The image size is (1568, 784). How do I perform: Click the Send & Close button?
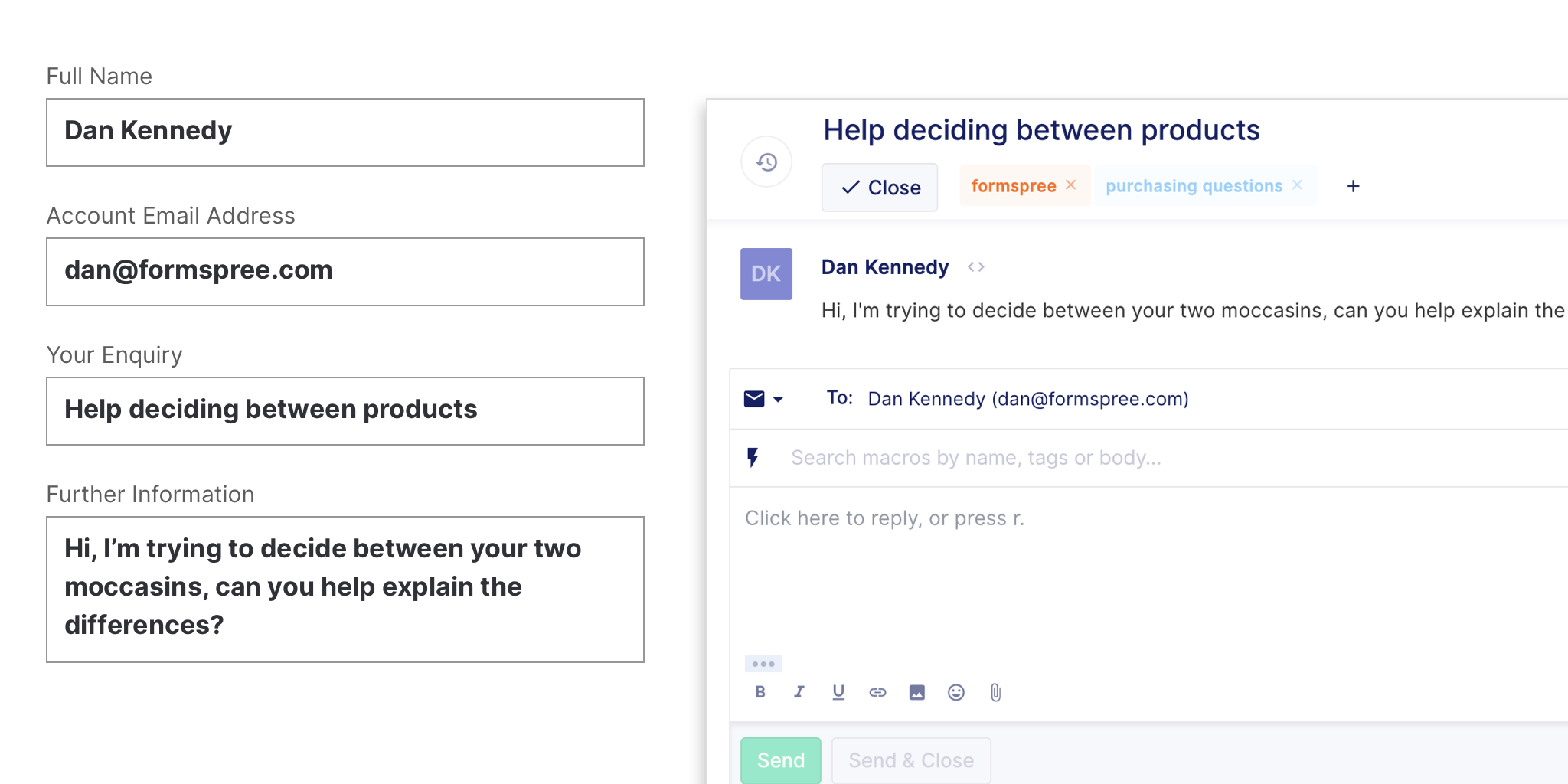(910, 760)
